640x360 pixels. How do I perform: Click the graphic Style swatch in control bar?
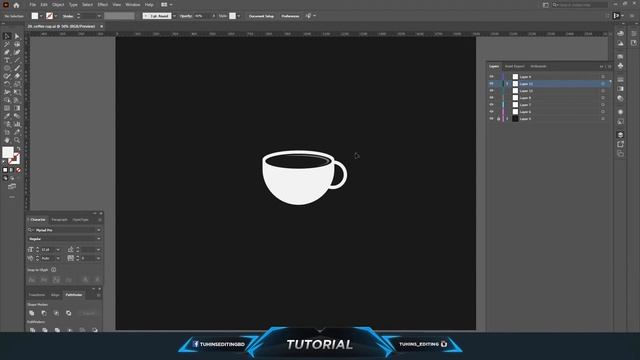(x=232, y=16)
